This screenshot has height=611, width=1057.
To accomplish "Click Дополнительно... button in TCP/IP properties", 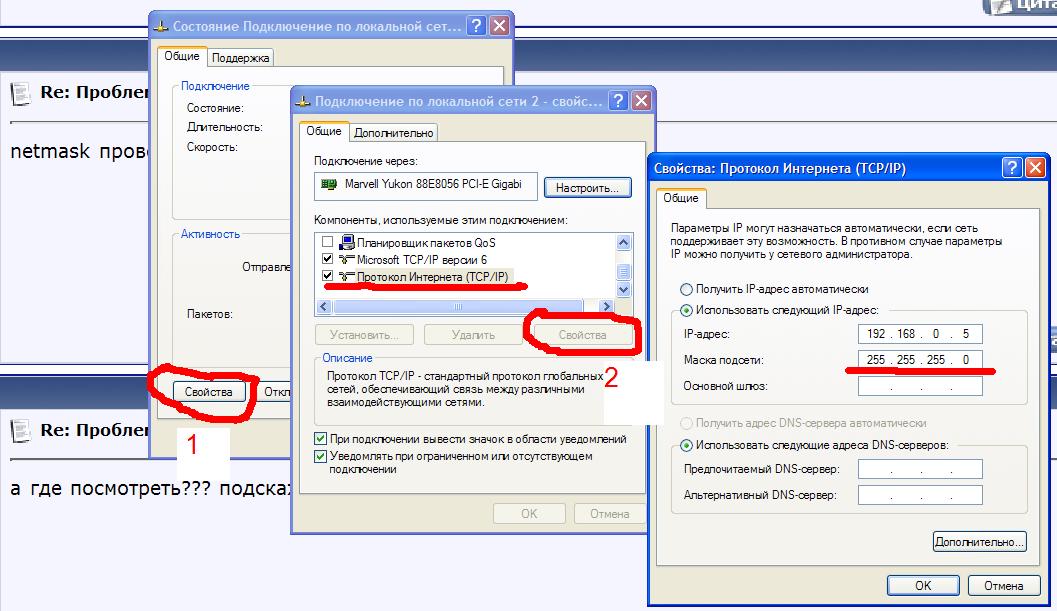I will pos(979,542).
